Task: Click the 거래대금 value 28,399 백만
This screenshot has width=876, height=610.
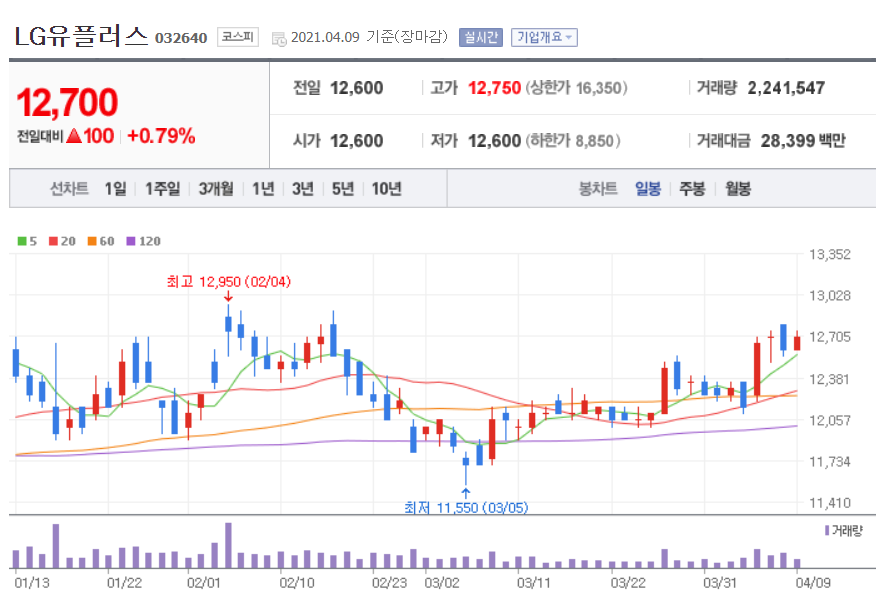Action: click(803, 141)
